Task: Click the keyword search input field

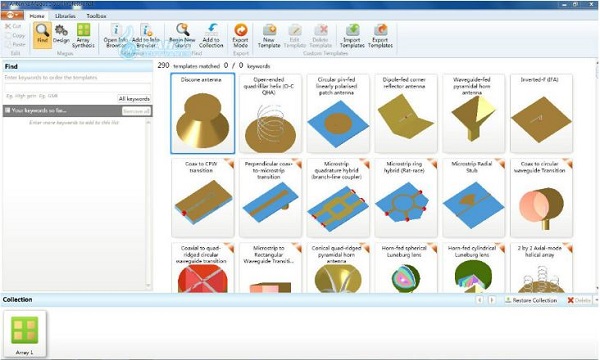Action: (x=78, y=87)
